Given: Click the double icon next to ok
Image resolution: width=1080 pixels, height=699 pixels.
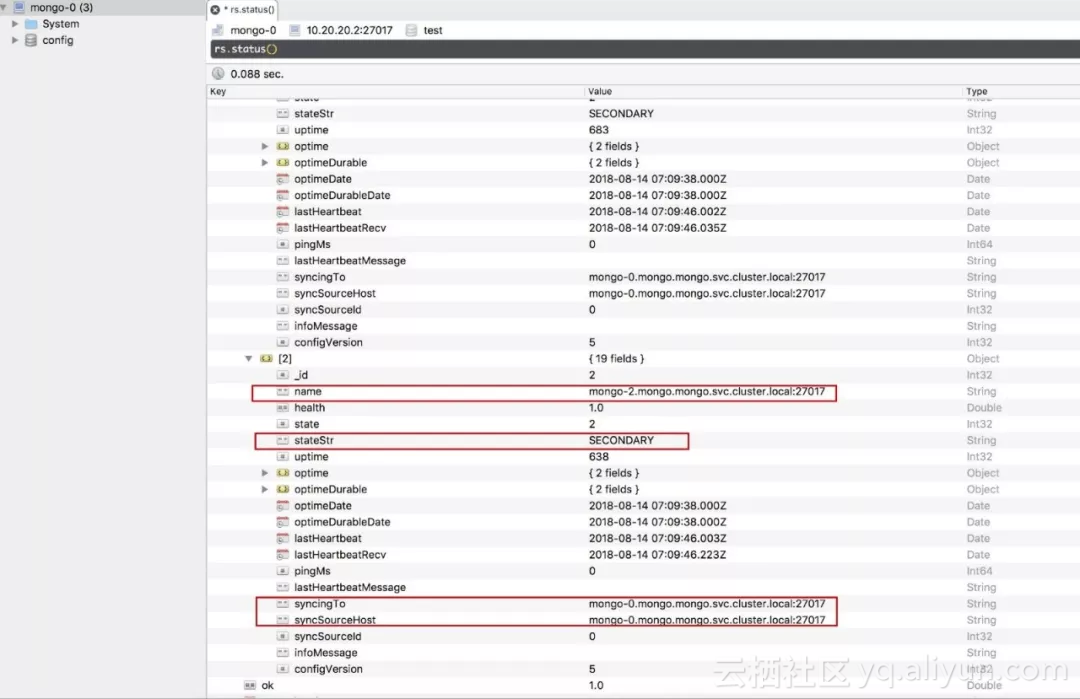Looking at the screenshot, I should coord(250,685).
